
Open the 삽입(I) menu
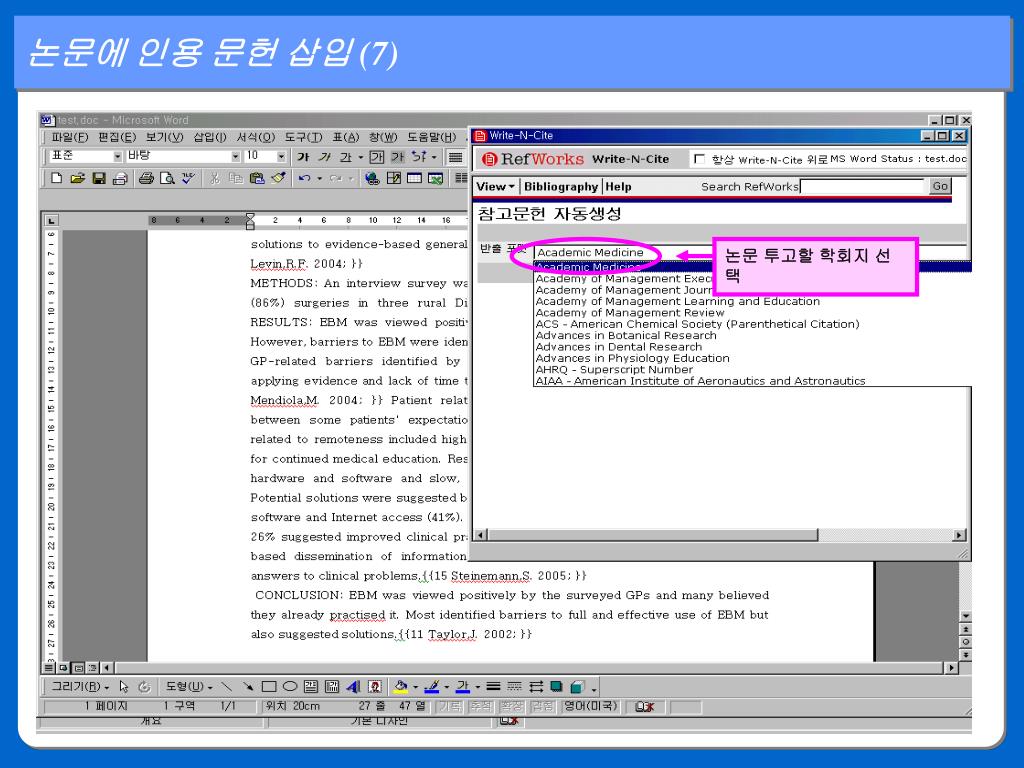210,137
